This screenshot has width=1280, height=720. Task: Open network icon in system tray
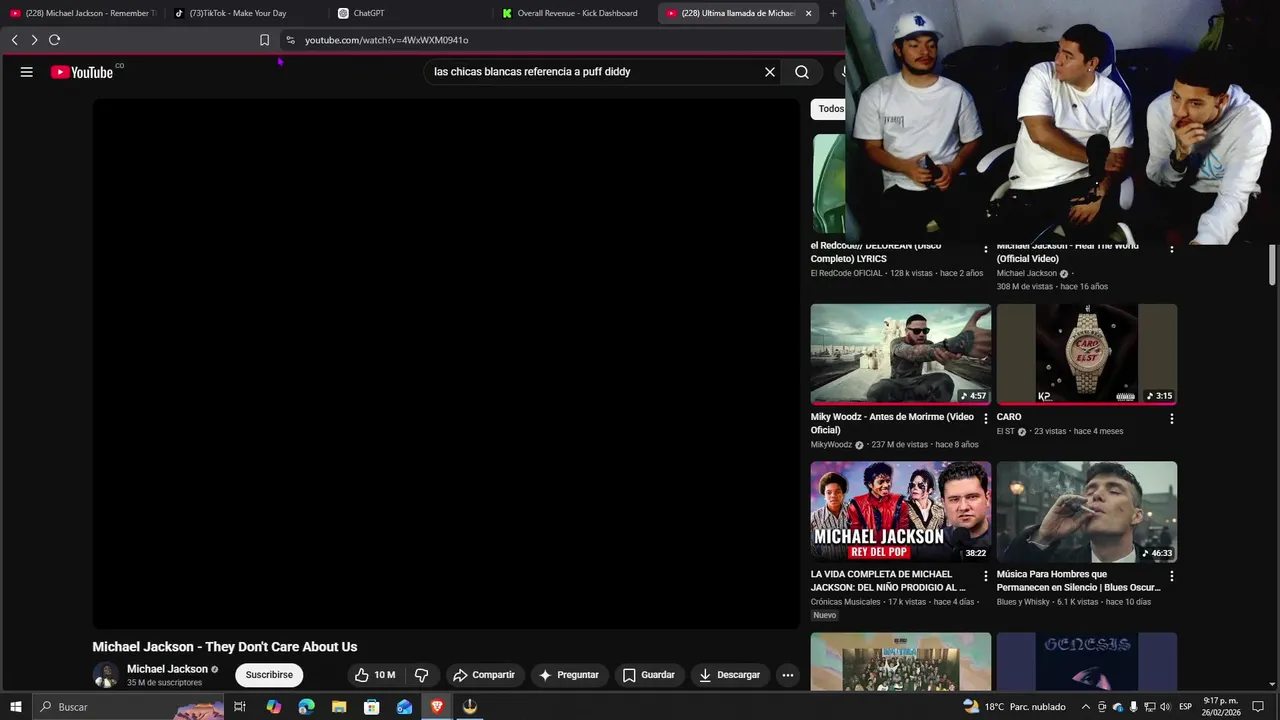coord(1149,707)
